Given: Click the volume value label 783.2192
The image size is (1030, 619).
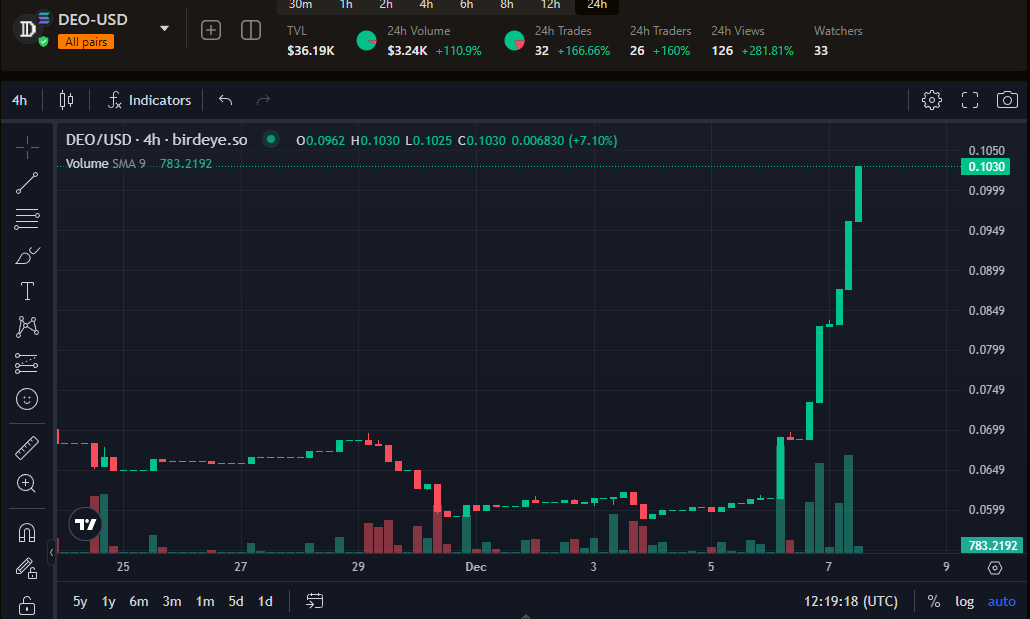Looking at the screenshot, I should pos(992,545).
